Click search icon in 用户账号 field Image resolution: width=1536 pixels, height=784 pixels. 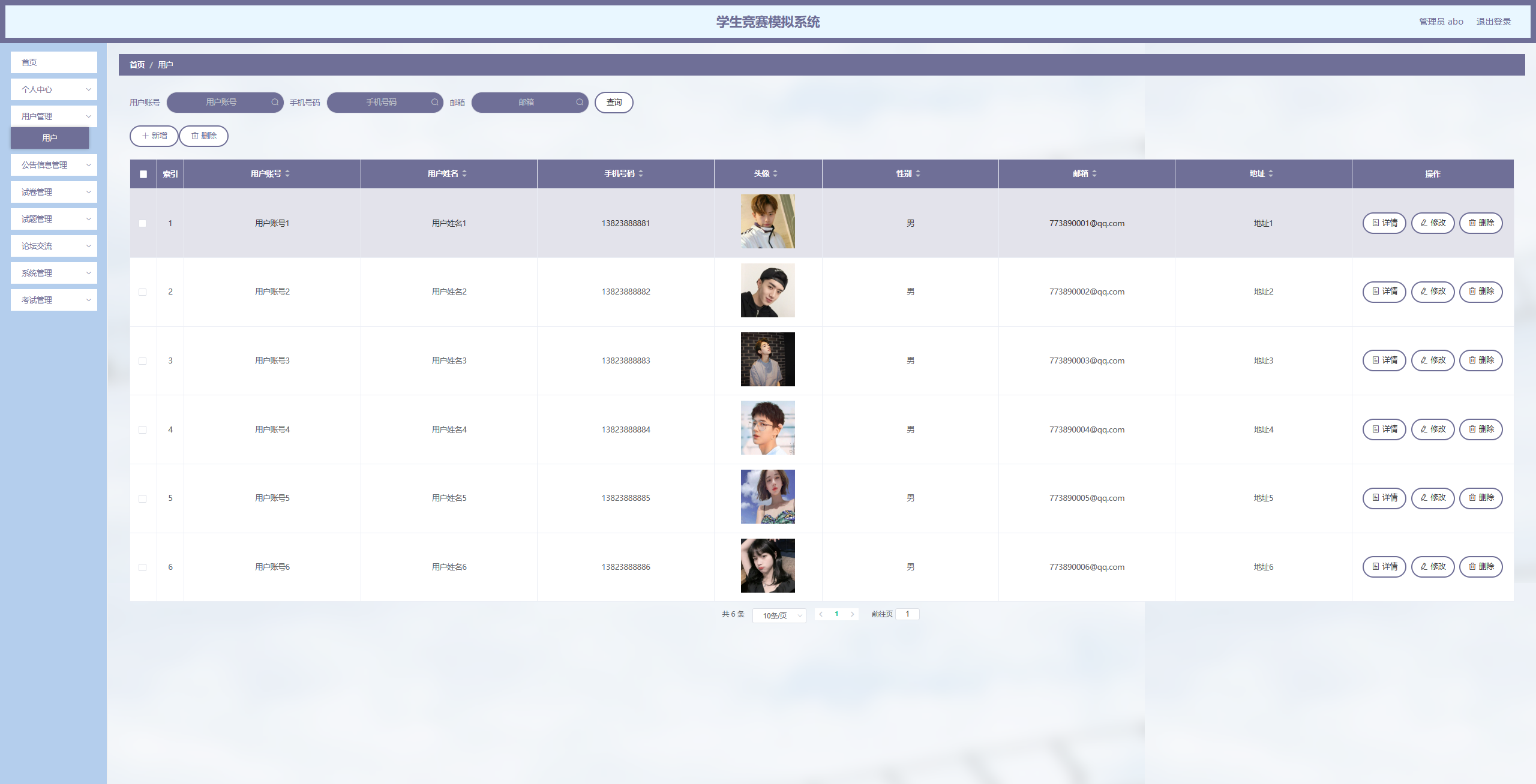click(275, 102)
